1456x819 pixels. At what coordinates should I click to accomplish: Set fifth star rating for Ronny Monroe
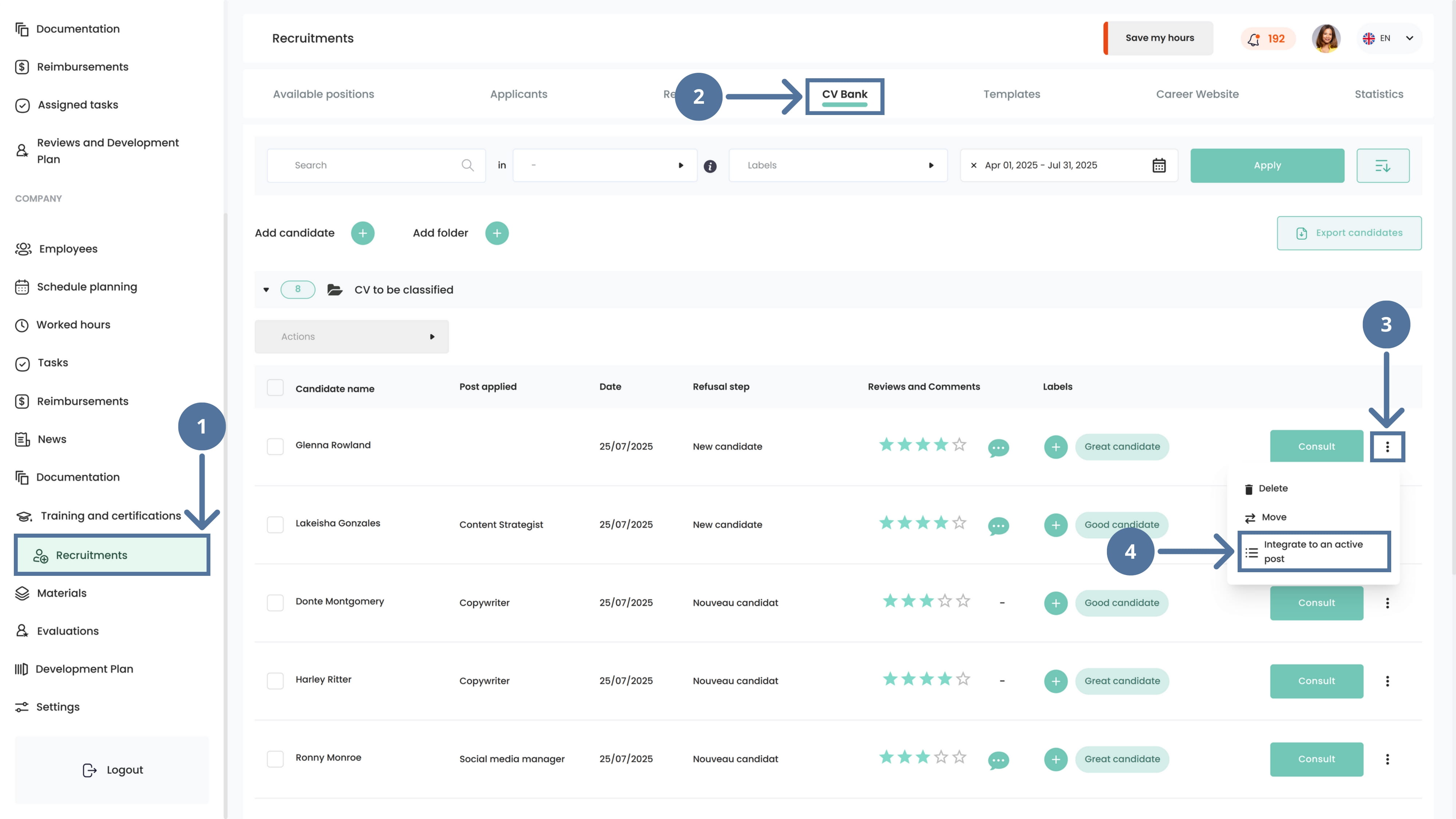tap(959, 757)
